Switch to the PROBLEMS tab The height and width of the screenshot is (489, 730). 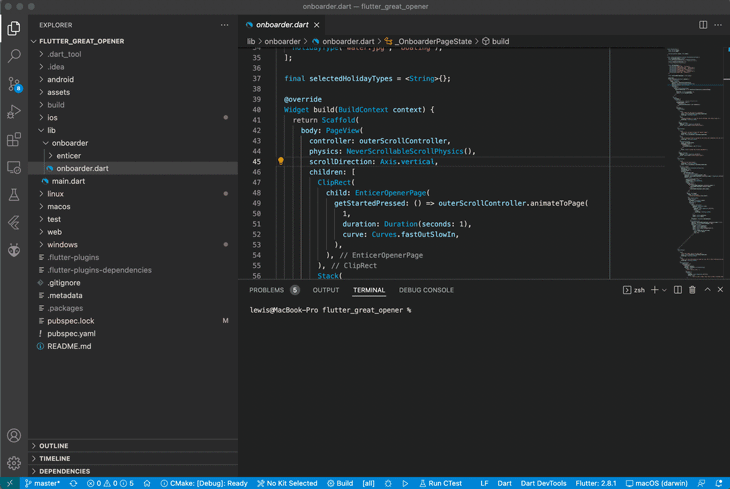(267, 290)
